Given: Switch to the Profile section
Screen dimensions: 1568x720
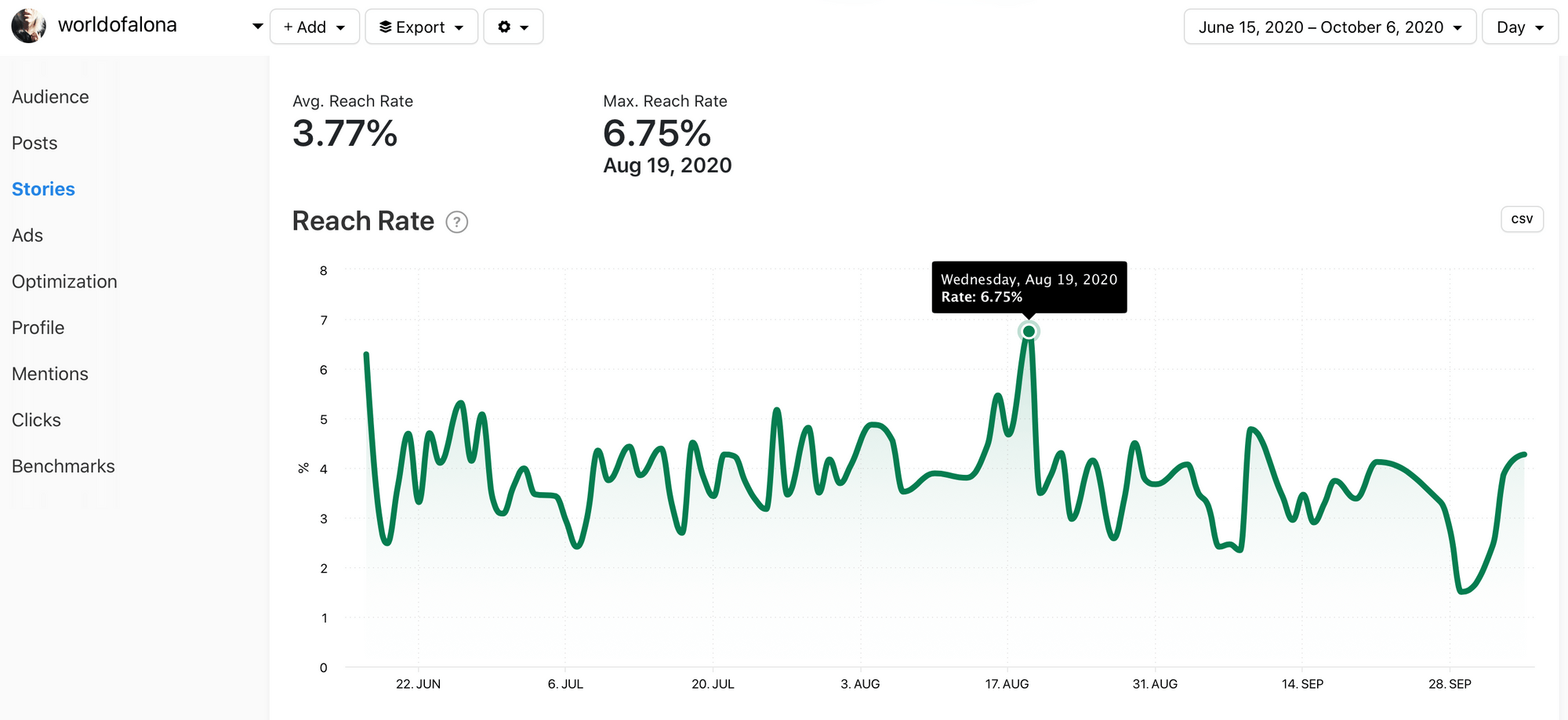Looking at the screenshot, I should click(x=38, y=328).
